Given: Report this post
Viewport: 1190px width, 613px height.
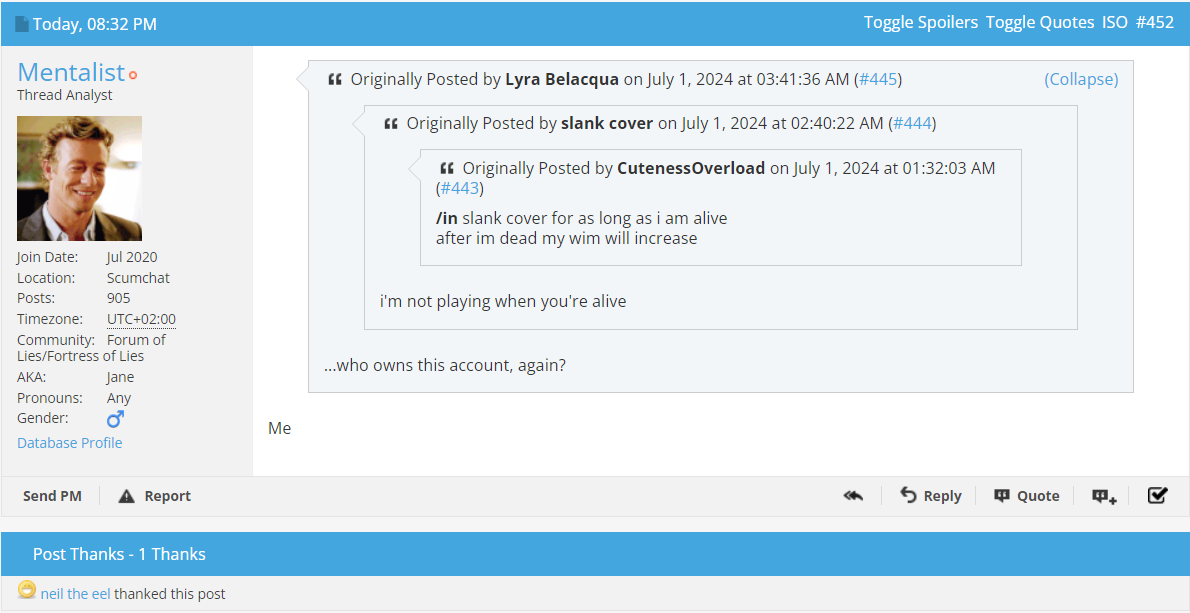Looking at the screenshot, I should (155, 496).
